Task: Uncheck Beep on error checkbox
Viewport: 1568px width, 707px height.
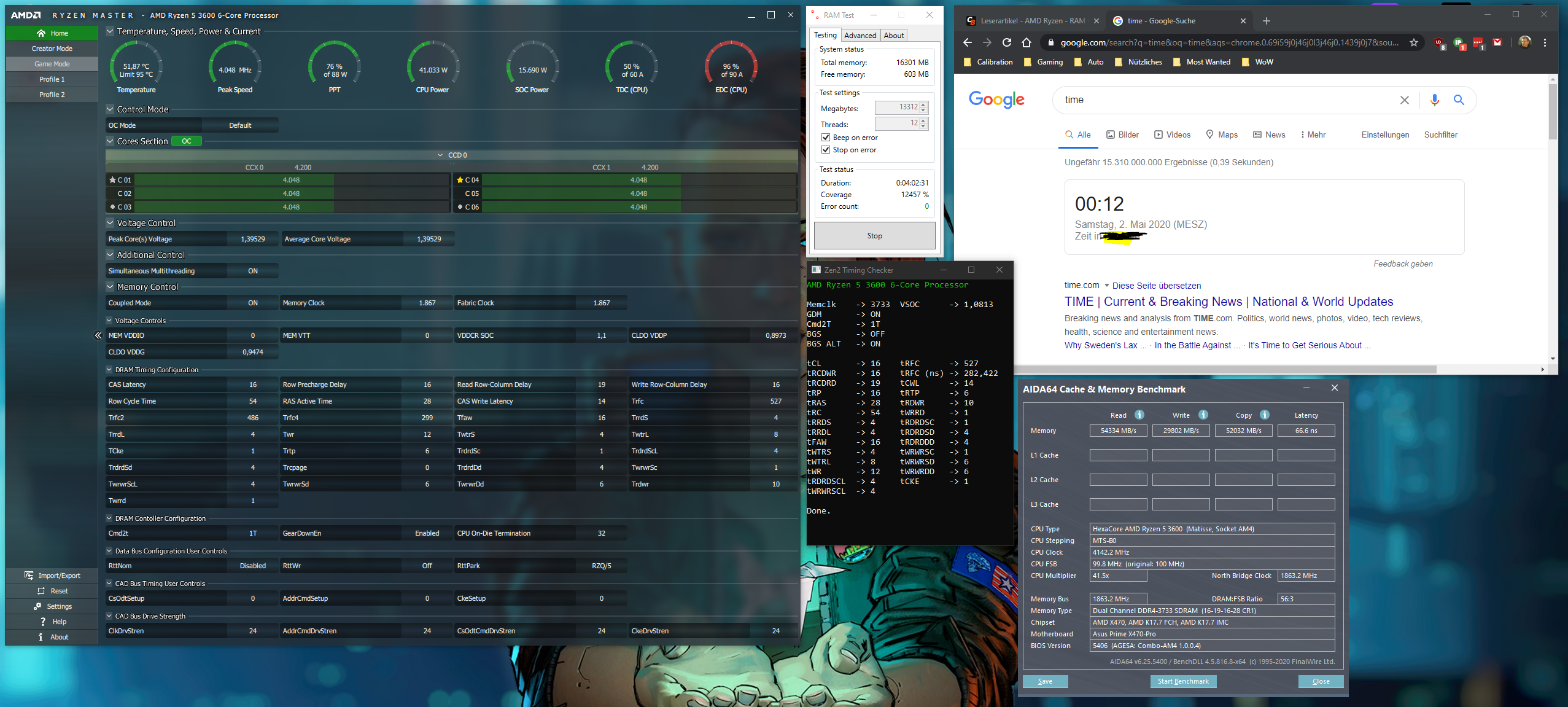Action: point(826,138)
